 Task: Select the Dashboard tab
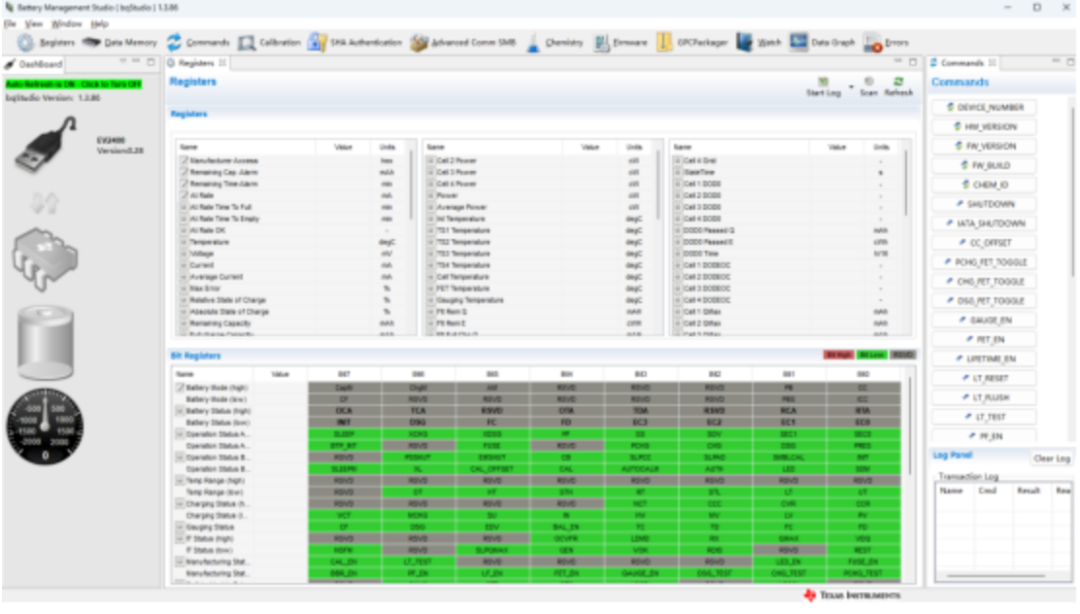pyautogui.click(x=34, y=64)
